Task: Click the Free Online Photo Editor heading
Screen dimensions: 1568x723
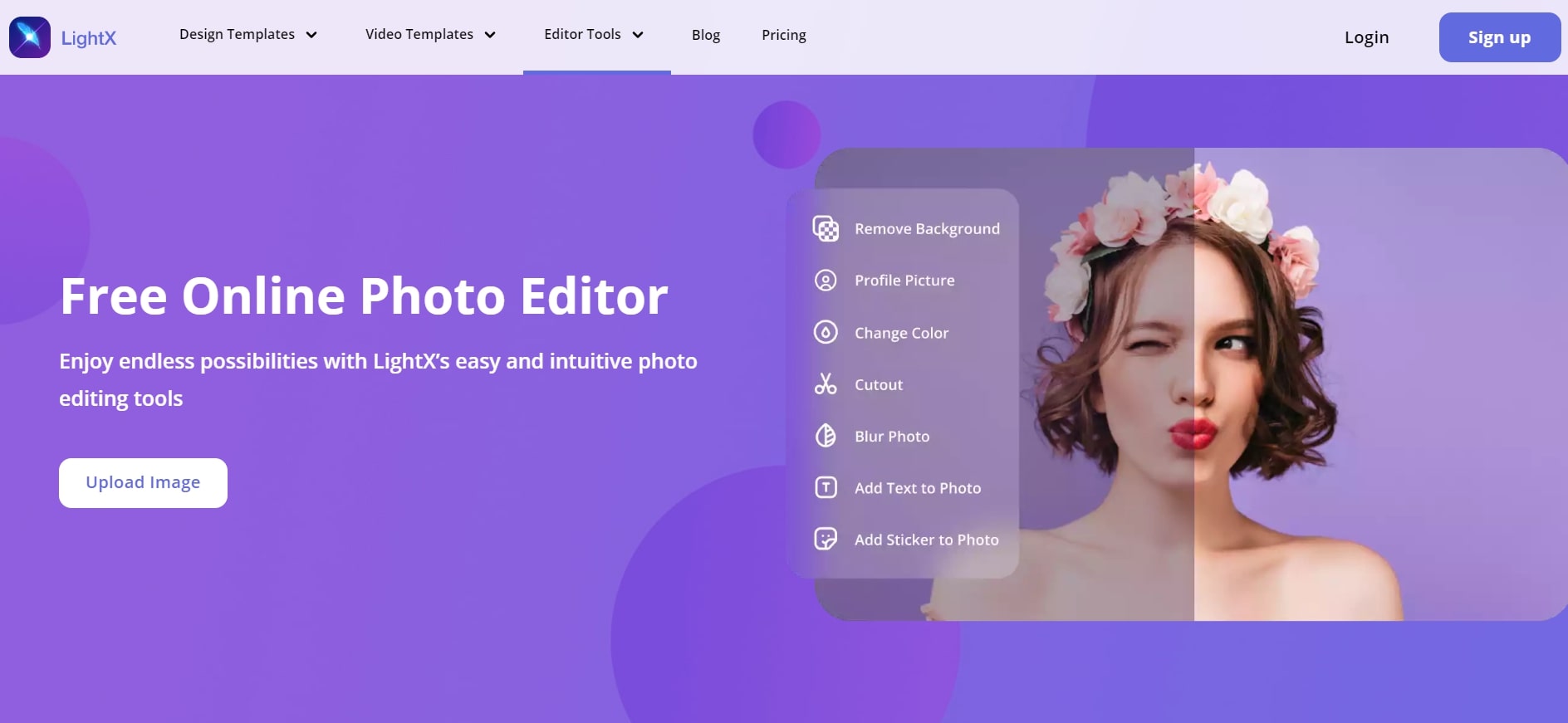Action: pyautogui.click(x=364, y=296)
